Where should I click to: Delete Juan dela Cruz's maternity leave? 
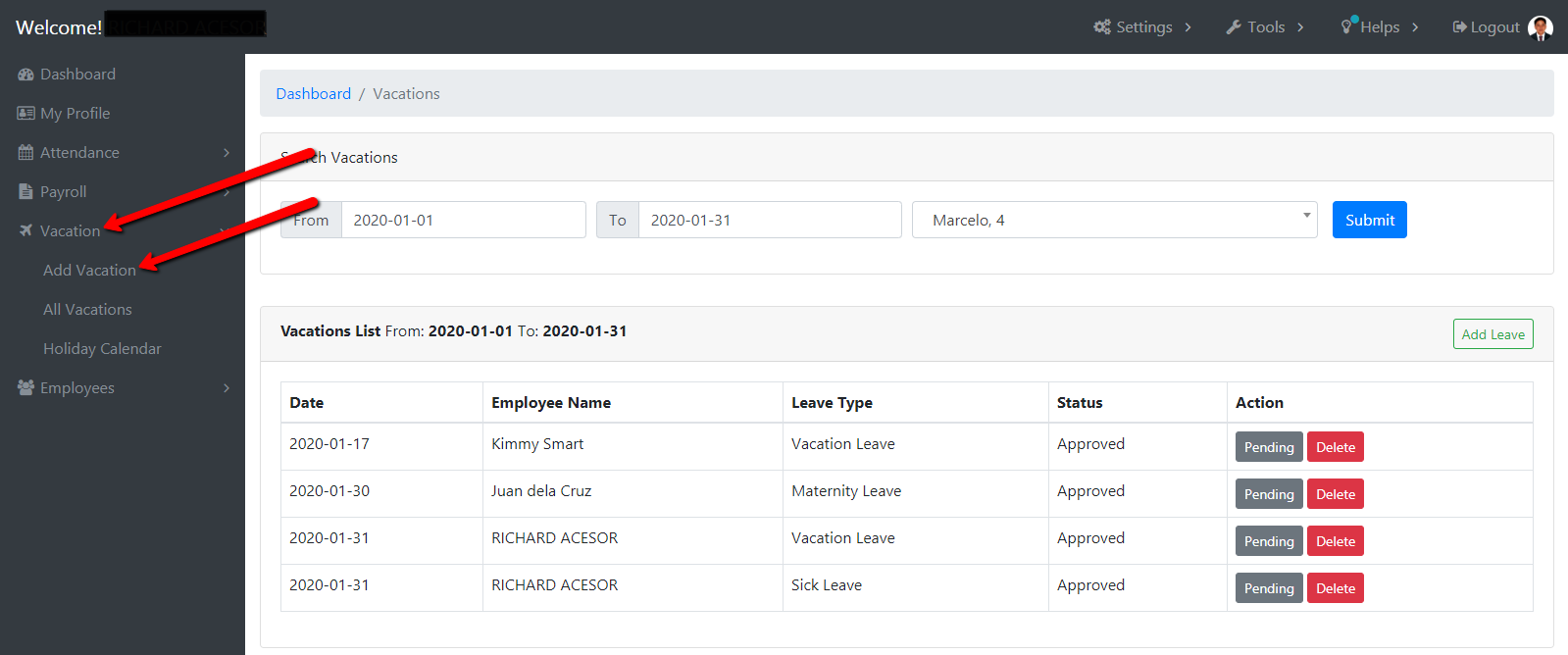(x=1336, y=494)
